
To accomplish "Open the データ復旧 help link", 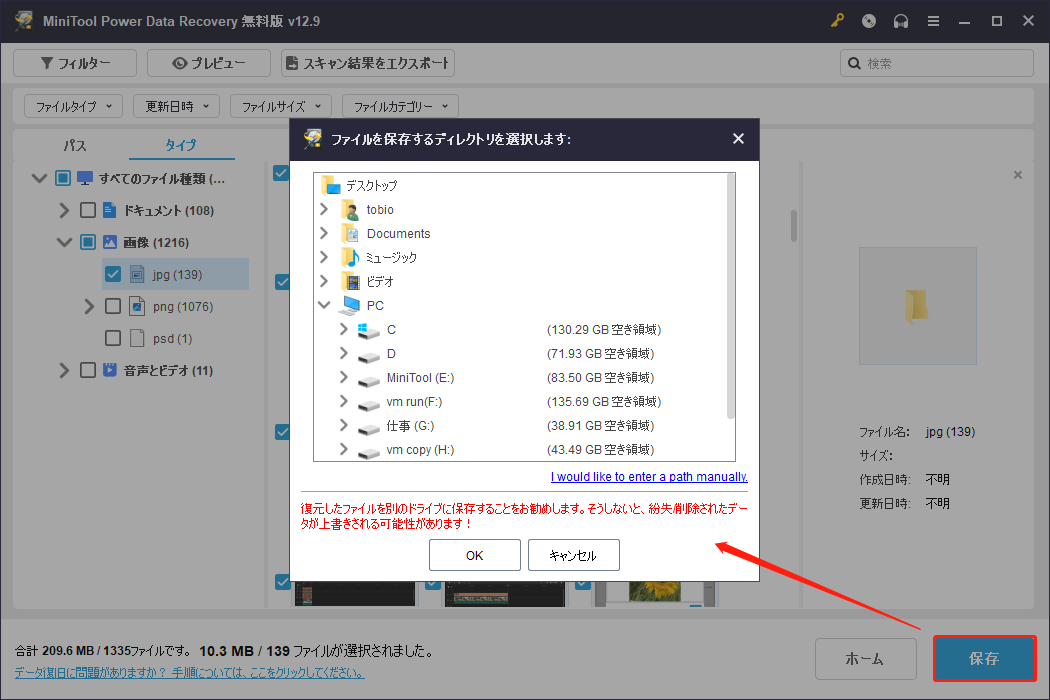I will [x=190, y=672].
